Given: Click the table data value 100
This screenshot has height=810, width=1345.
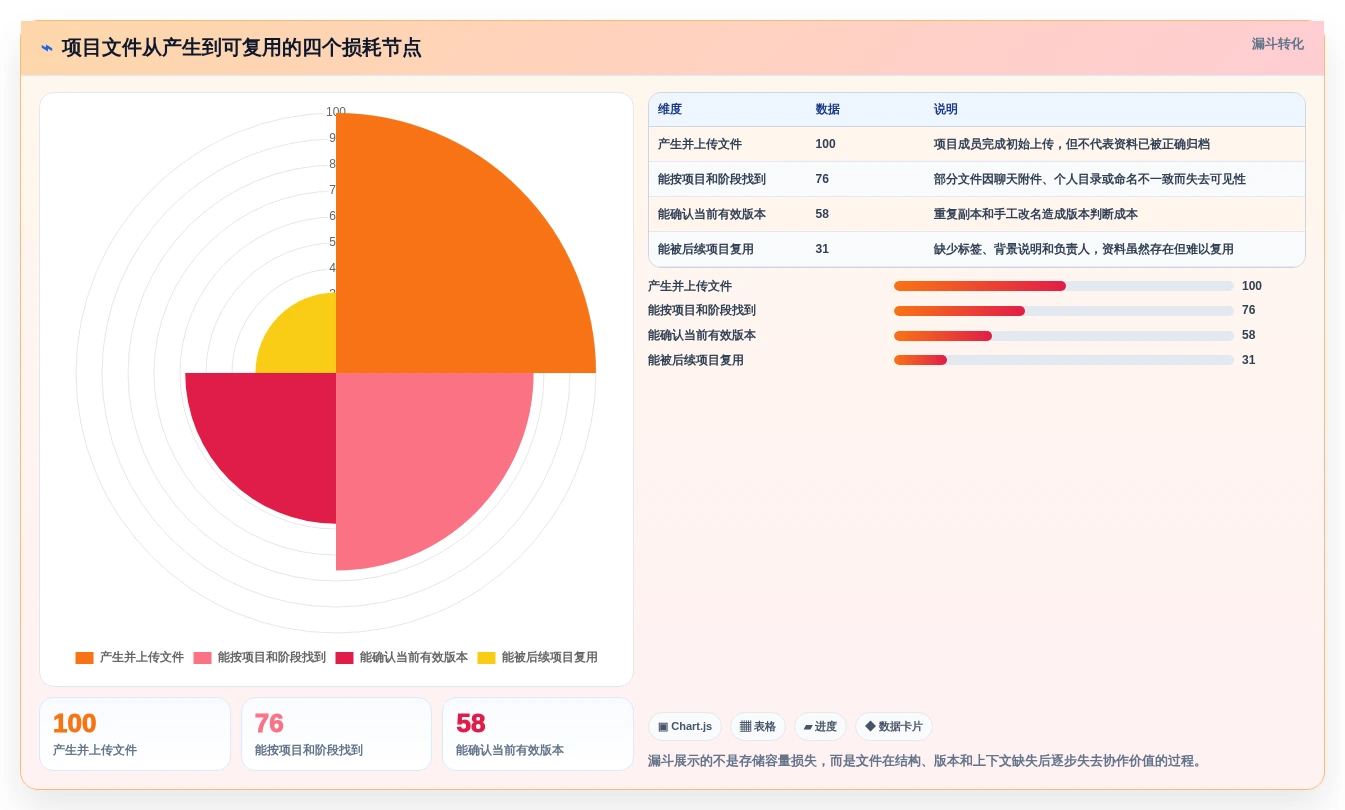Looking at the screenshot, I should [825, 145].
